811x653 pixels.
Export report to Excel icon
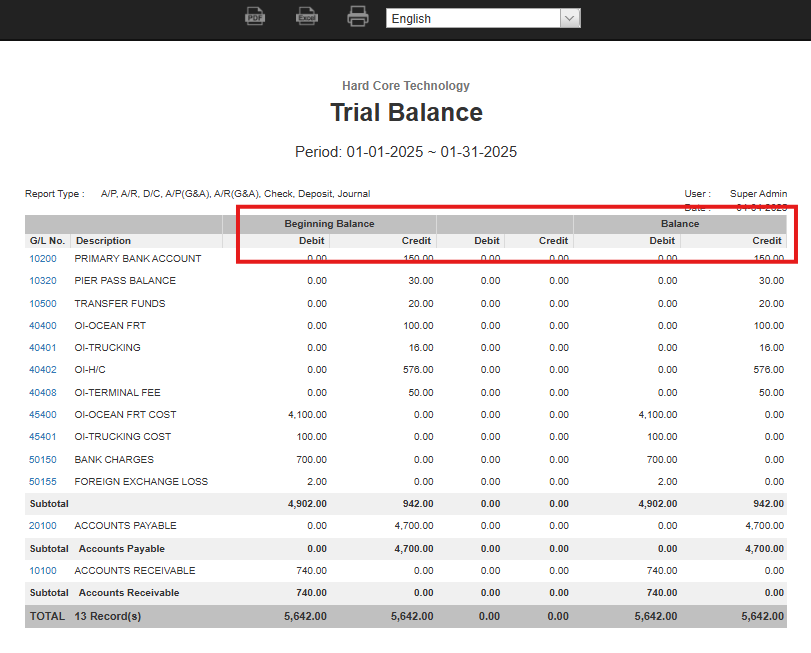[306, 16]
